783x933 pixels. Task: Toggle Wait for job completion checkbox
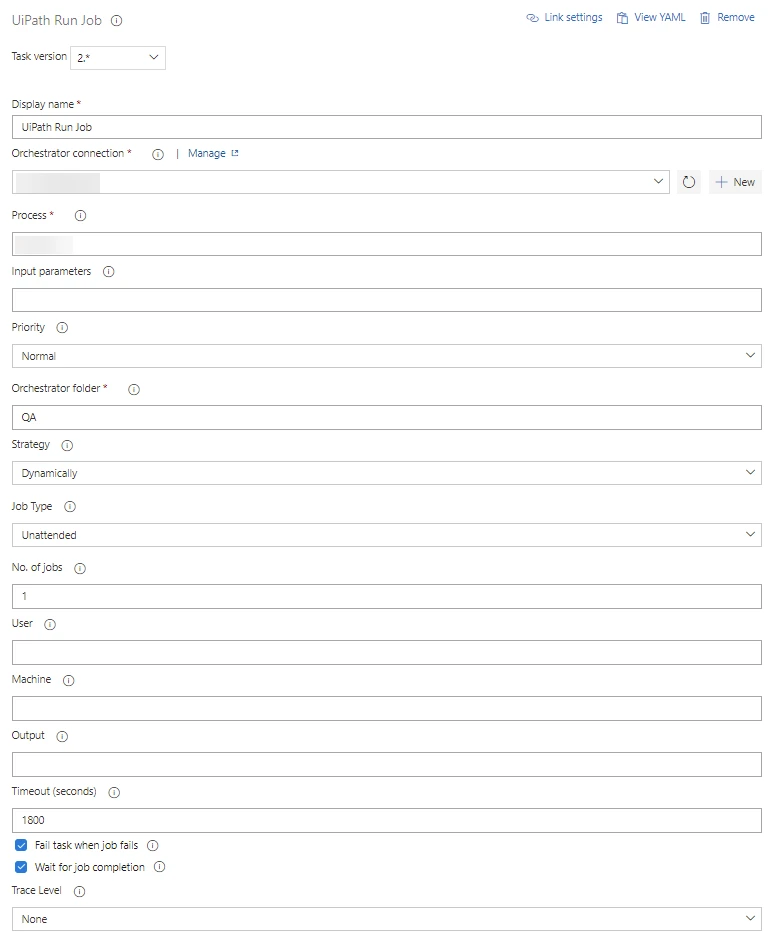[21, 867]
